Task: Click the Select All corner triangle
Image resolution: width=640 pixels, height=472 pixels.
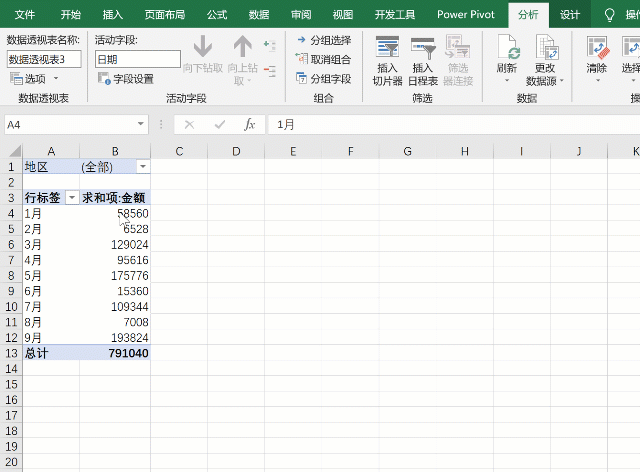Action: pyautogui.click(x=15, y=151)
